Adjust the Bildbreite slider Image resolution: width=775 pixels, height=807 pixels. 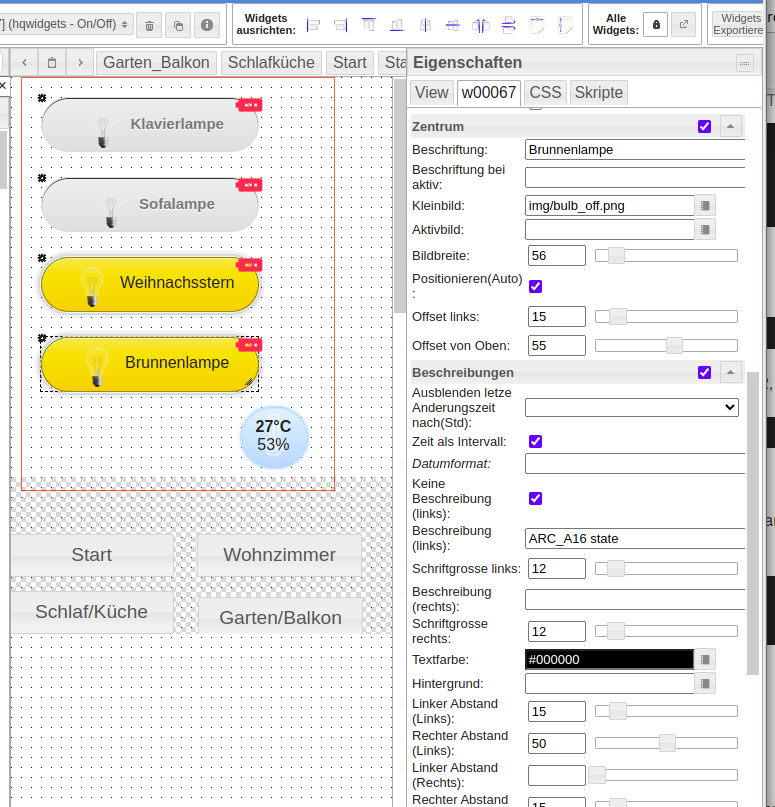[666, 256]
